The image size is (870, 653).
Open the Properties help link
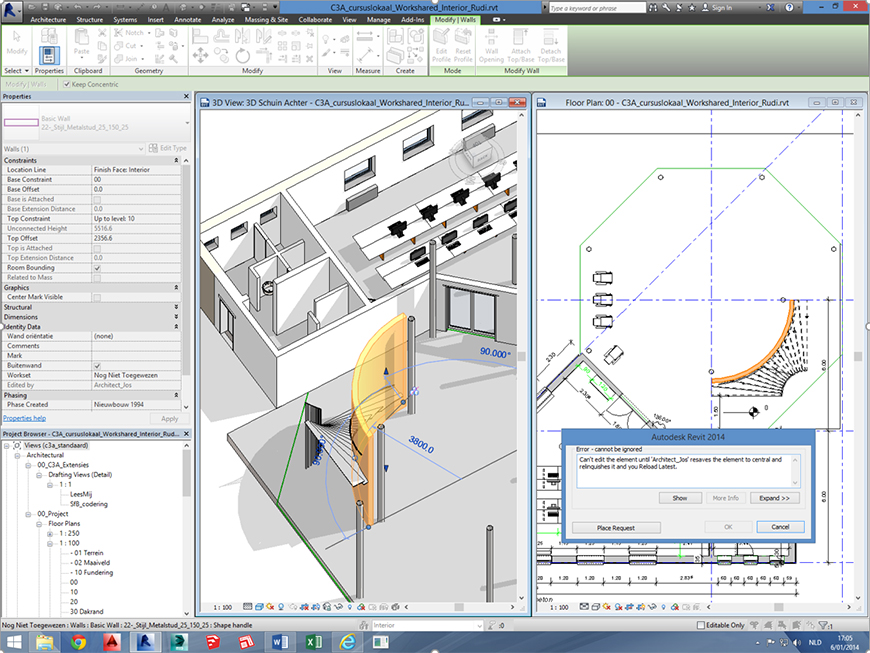point(24,418)
